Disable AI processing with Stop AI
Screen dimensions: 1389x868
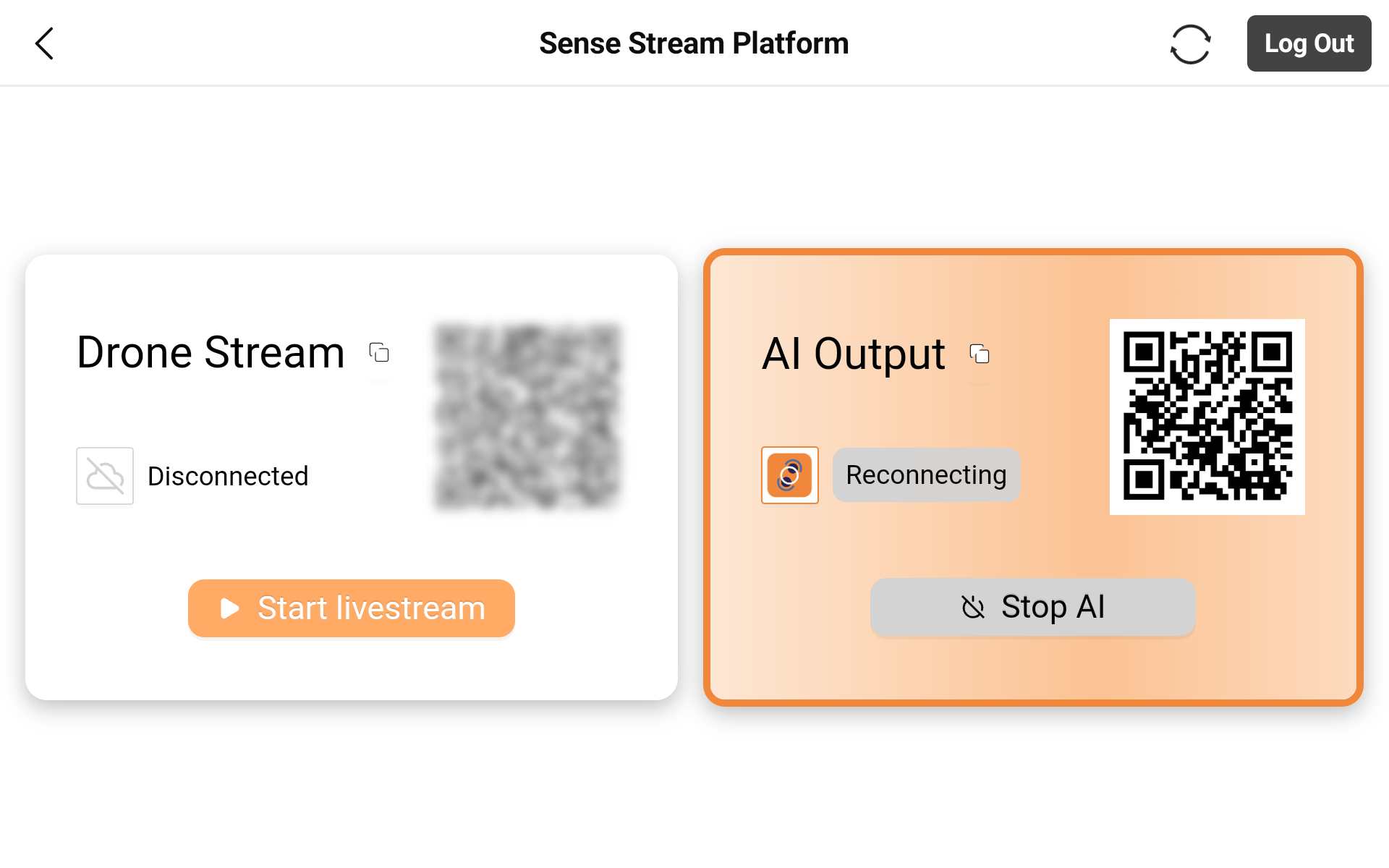pos(1032,608)
